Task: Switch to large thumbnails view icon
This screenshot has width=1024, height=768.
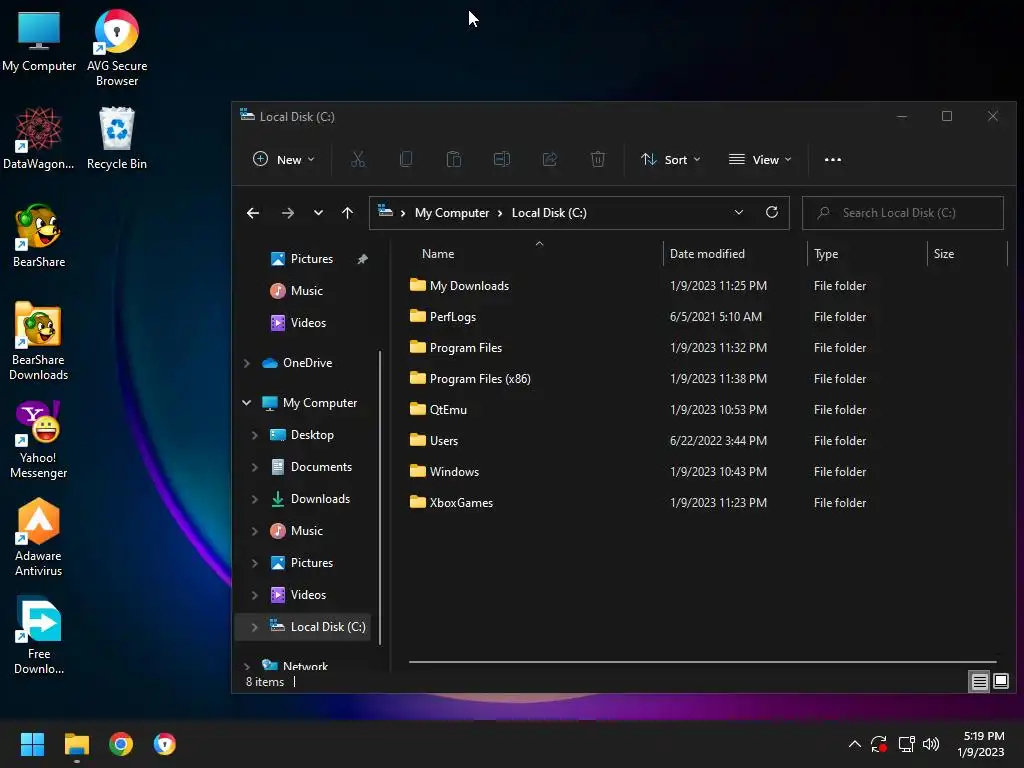Action: (1000, 682)
